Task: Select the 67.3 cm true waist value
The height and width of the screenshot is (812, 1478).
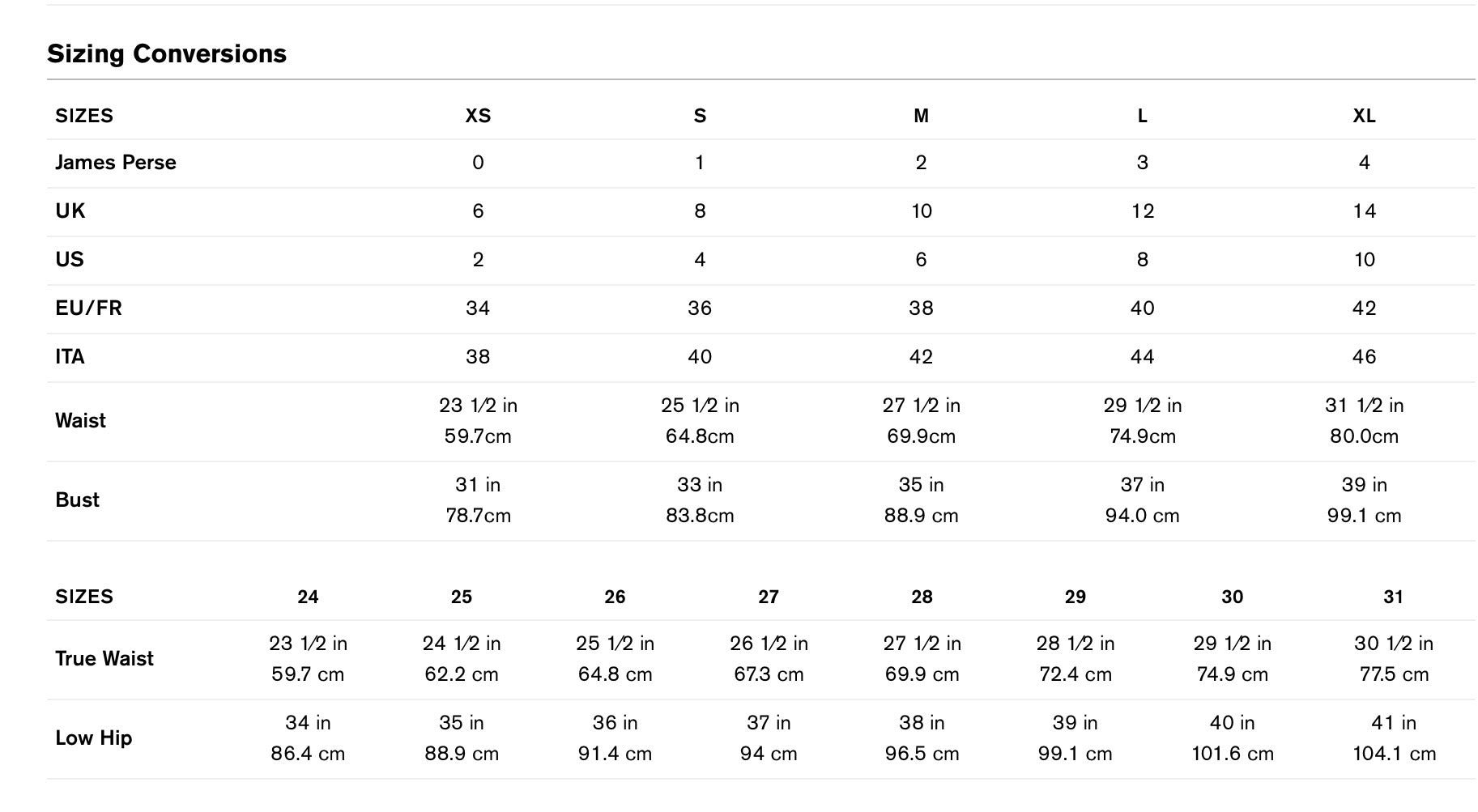Action: [x=769, y=674]
